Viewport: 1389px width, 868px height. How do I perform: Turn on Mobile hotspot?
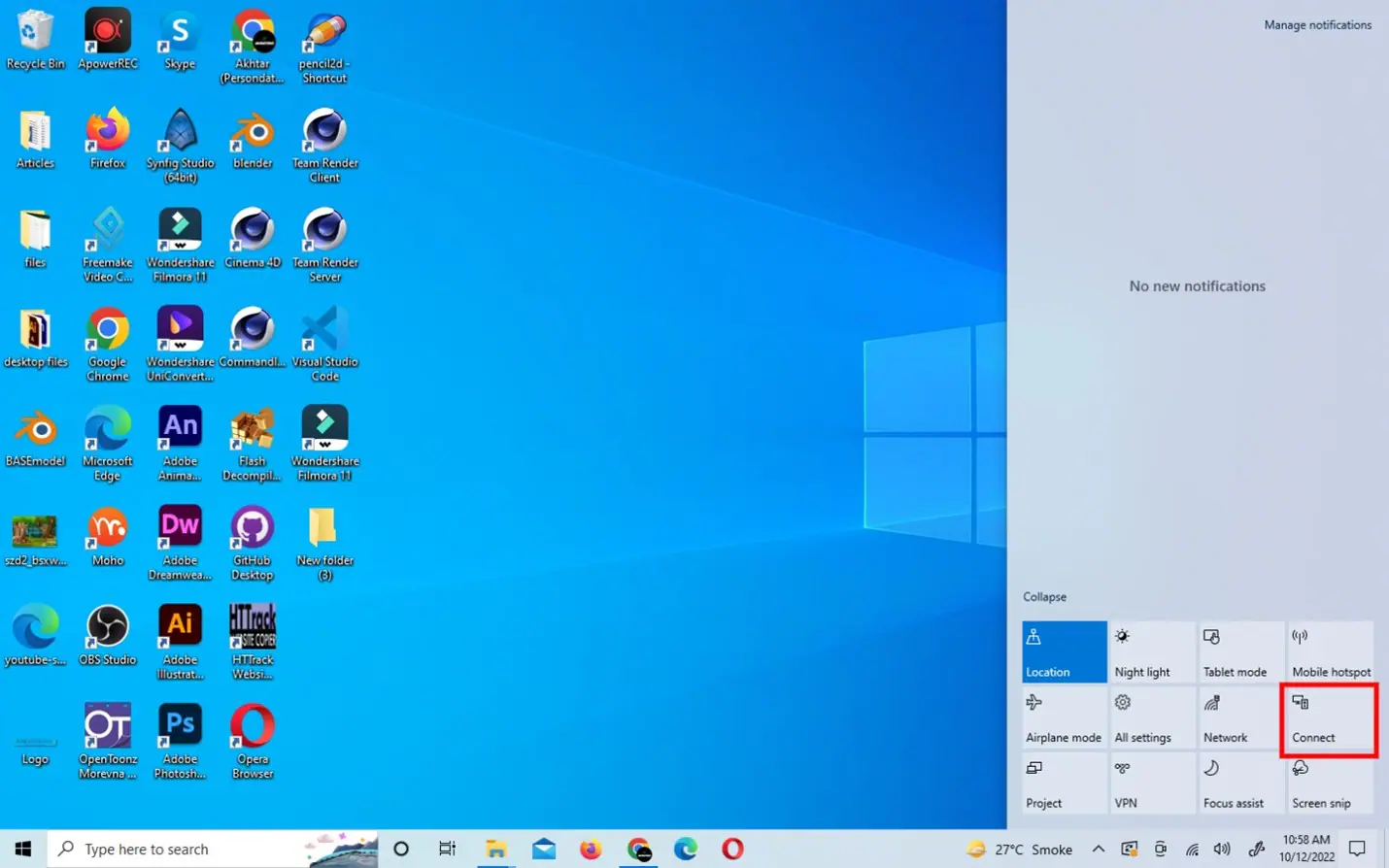pos(1331,651)
